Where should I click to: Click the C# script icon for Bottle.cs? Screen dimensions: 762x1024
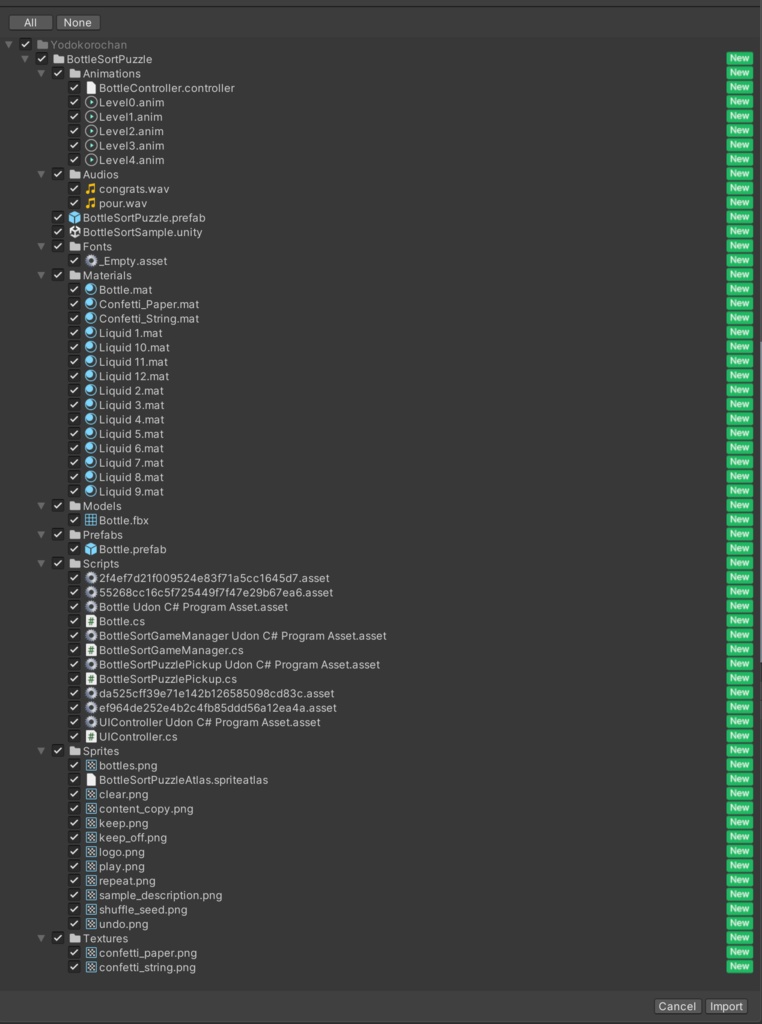91,622
